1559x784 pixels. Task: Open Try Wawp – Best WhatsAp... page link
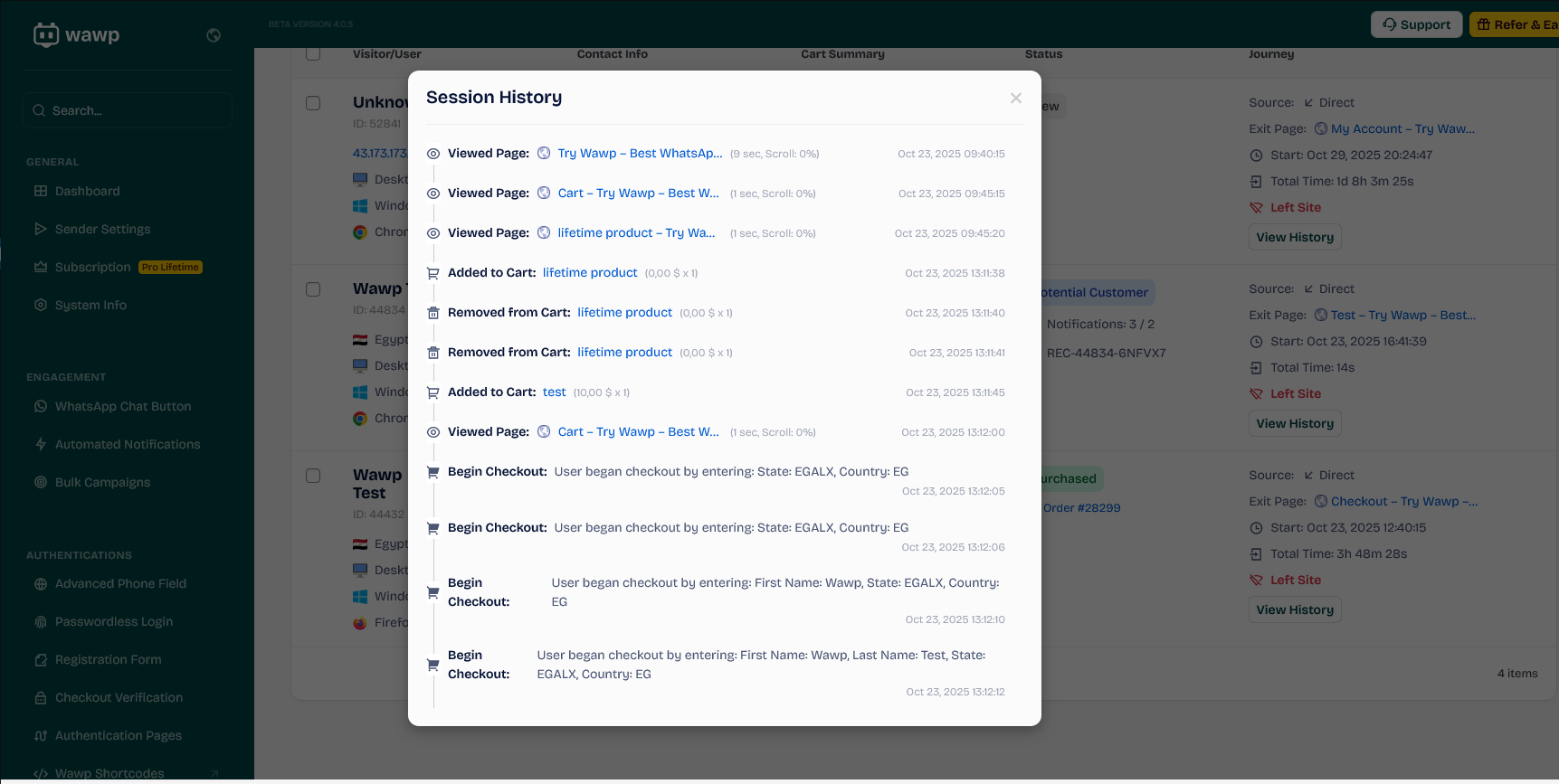640,154
